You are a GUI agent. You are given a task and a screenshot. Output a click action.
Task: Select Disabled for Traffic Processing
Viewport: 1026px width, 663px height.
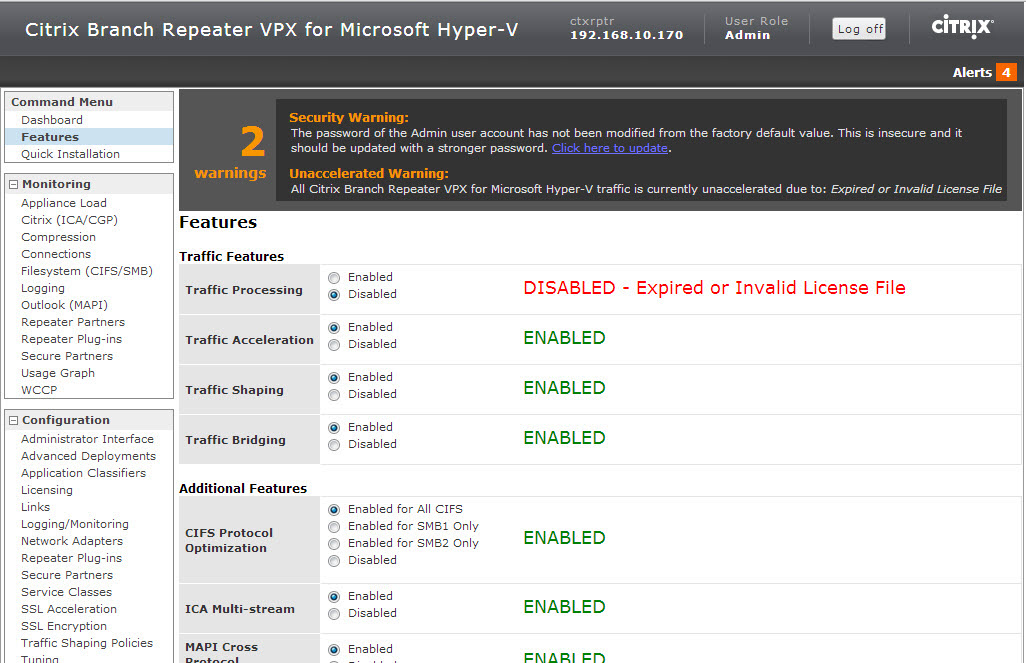point(334,295)
